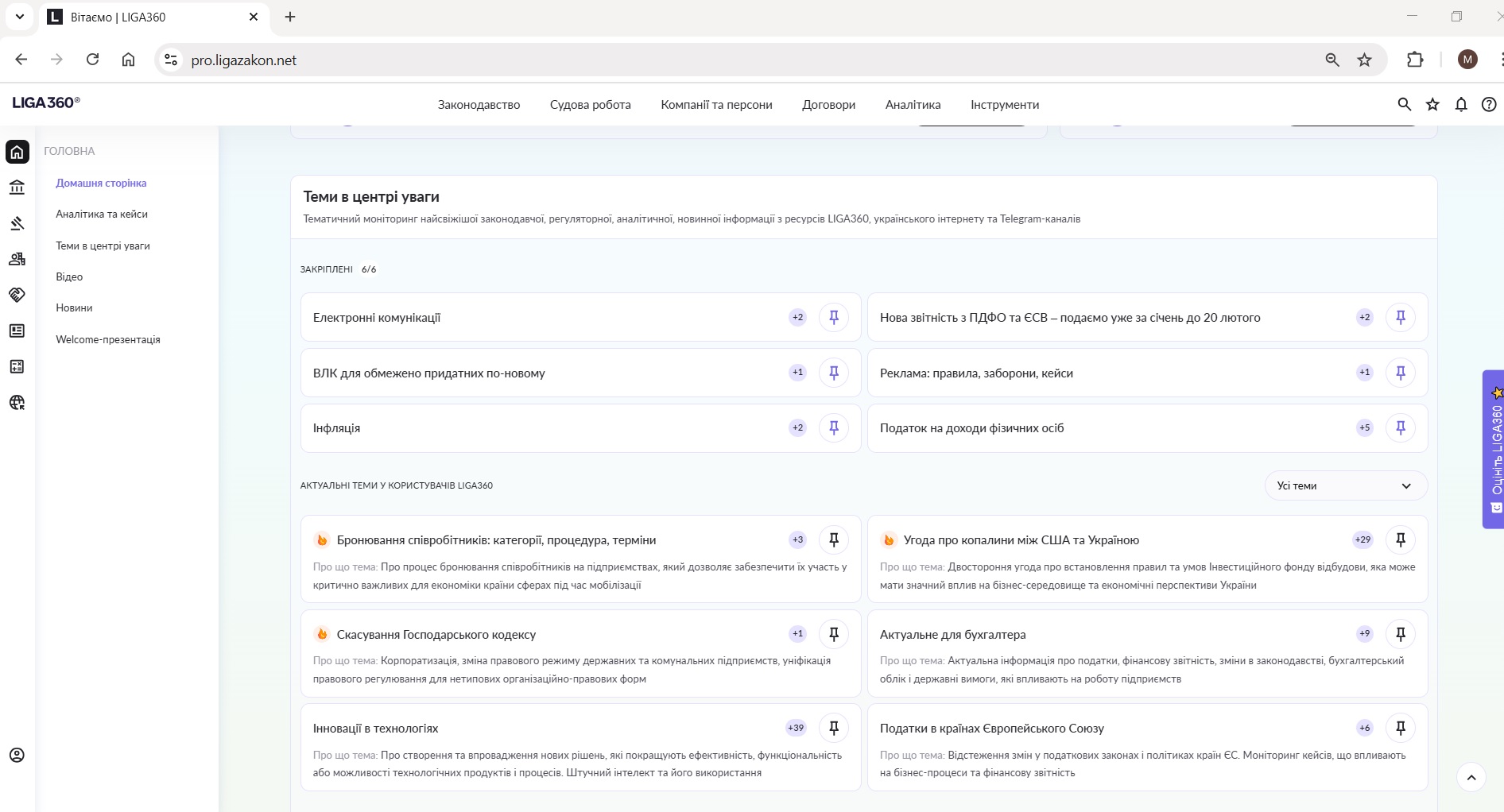Open the favorites star in LIGA360 header
Screen dimensions: 1504x812
pos(1432,104)
